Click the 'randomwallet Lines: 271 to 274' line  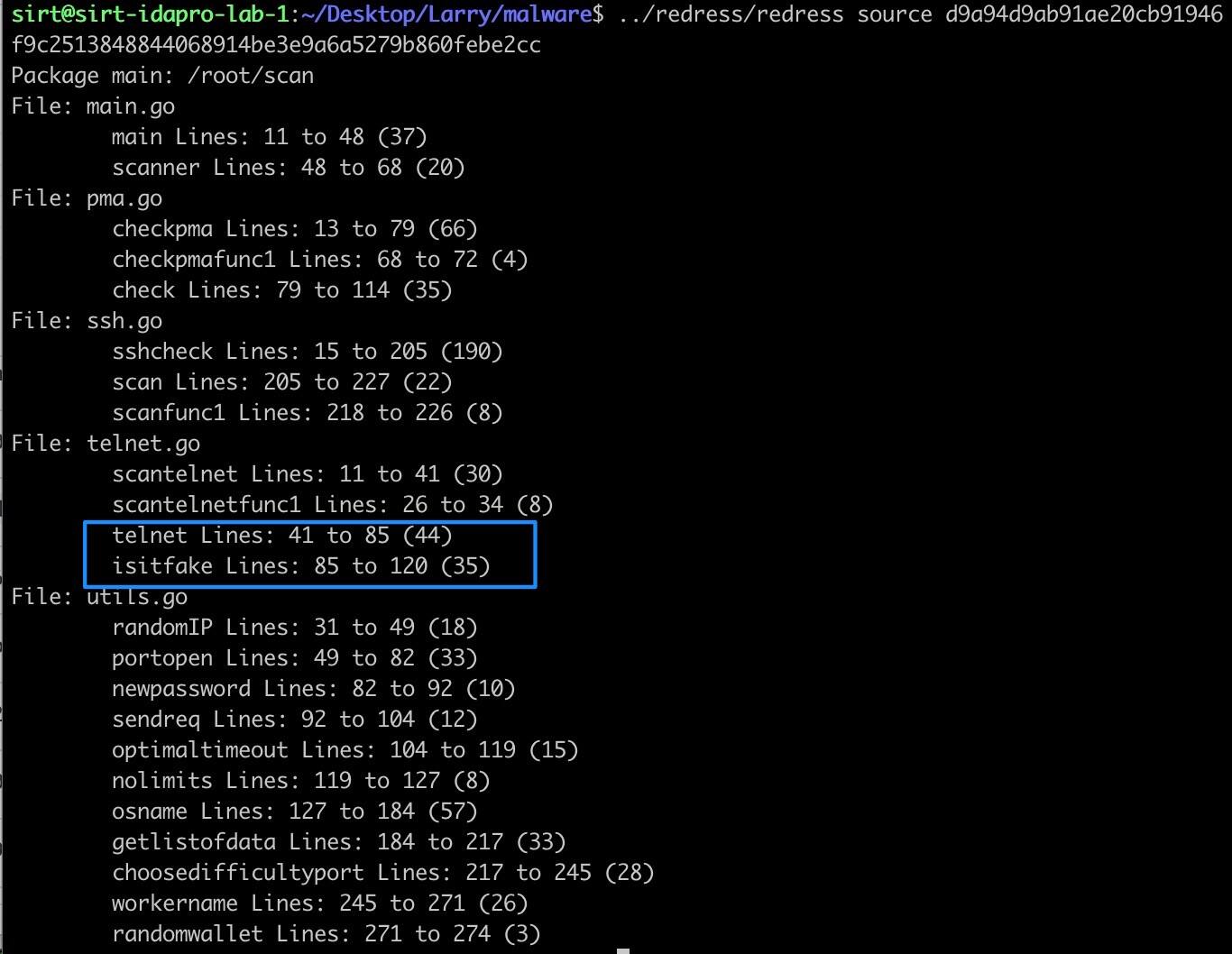pyautogui.click(x=326, y=934)
